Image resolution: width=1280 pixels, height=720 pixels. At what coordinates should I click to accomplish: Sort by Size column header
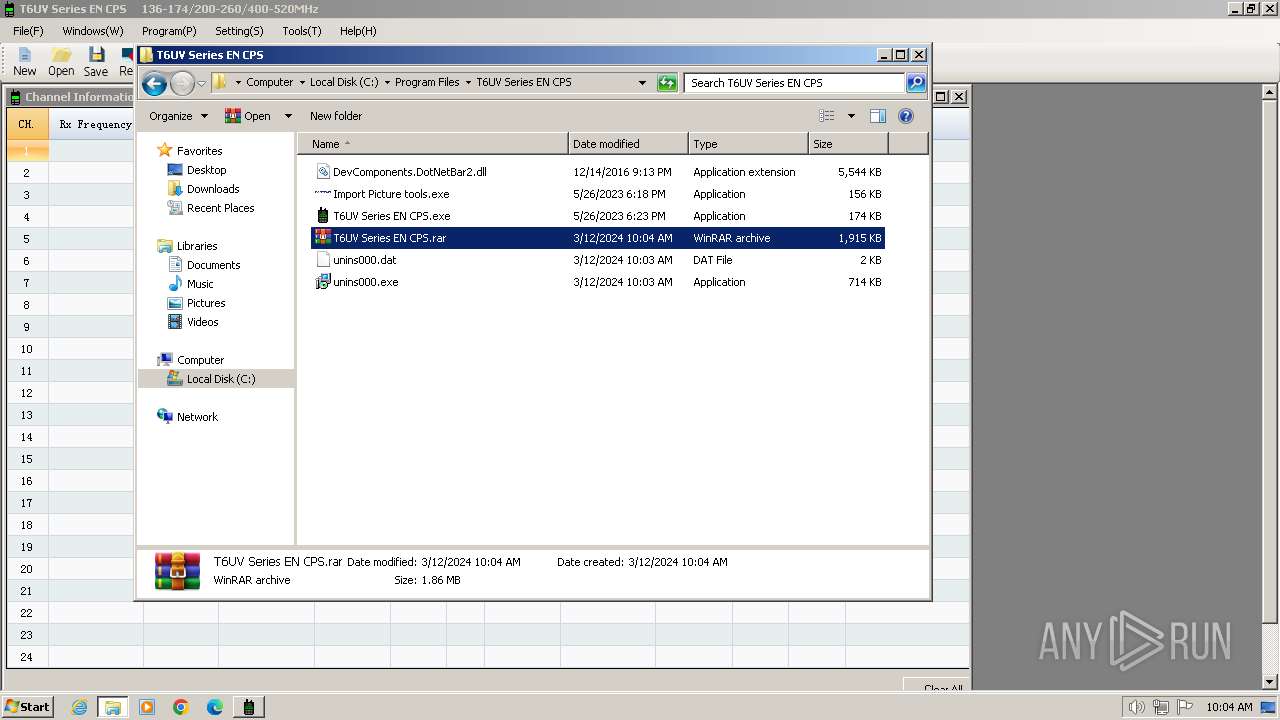pyautogui.click(x=848, y=144)
